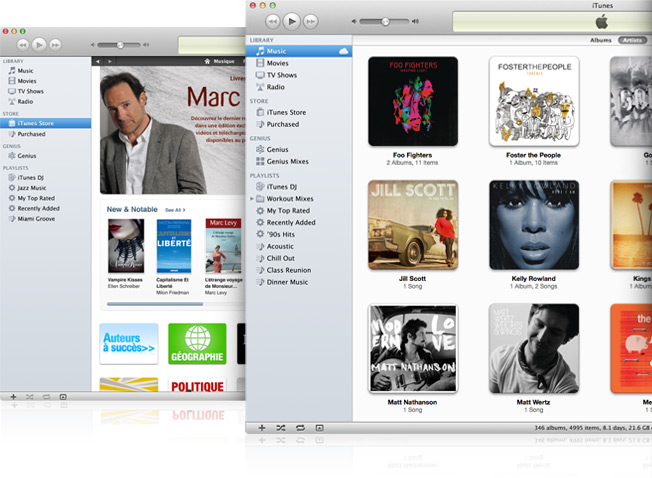Screen dimensions: 652x478
Task: Open Matt Wertz album artwork
Action: [534, 348]
